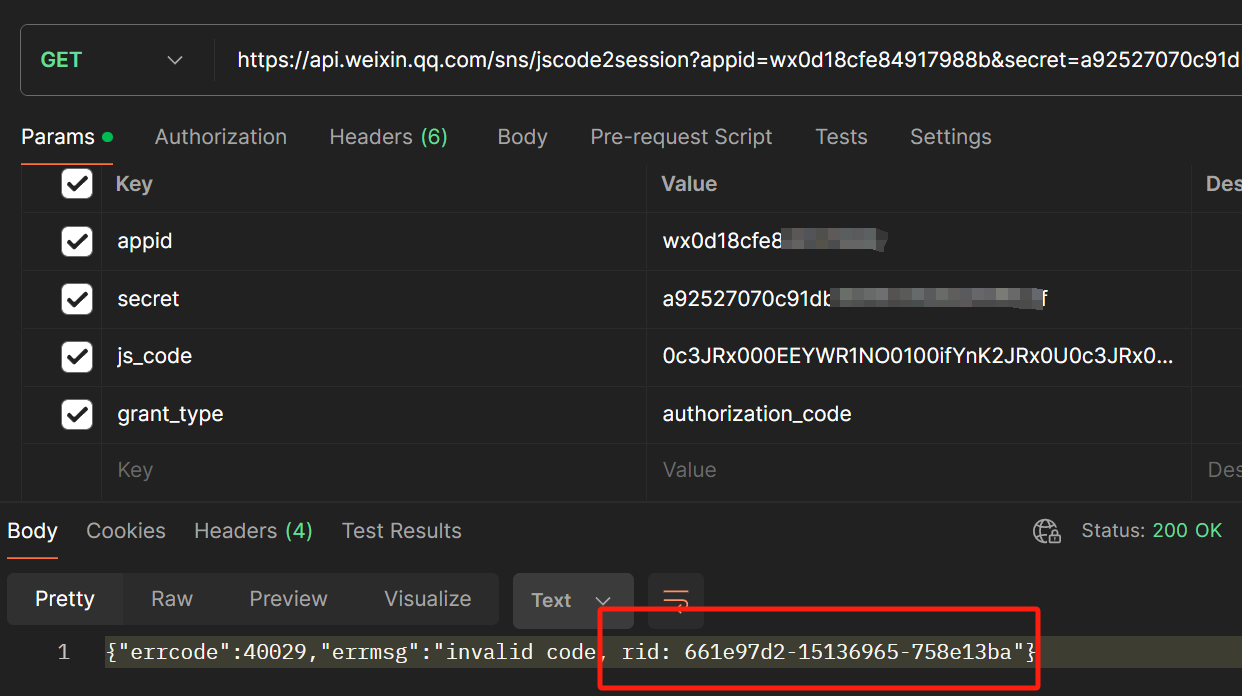Select the response Body tab
This screenshot has height=696, width=1242.
tap(32, 531)
